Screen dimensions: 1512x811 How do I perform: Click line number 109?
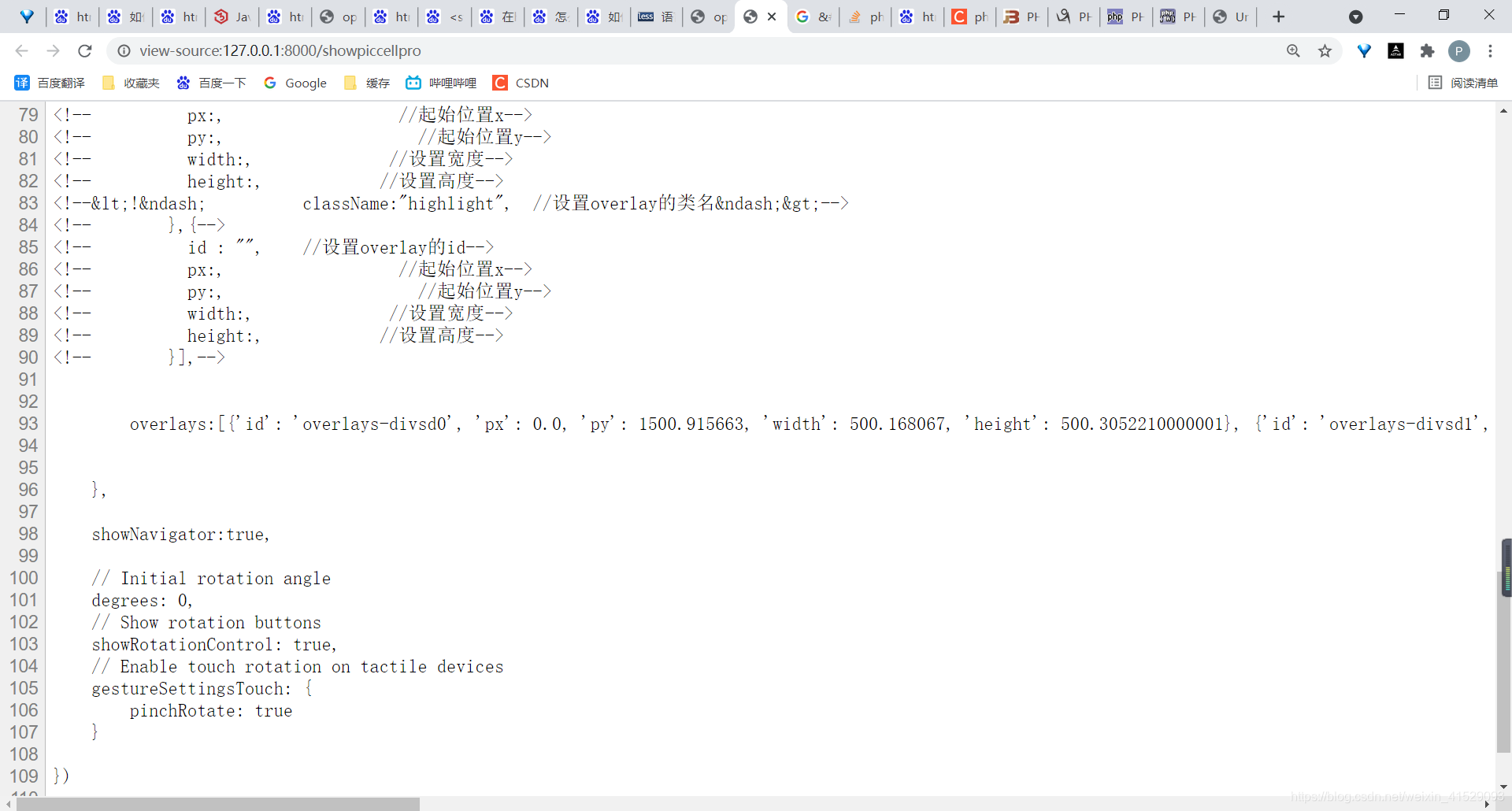coord(24,776)
